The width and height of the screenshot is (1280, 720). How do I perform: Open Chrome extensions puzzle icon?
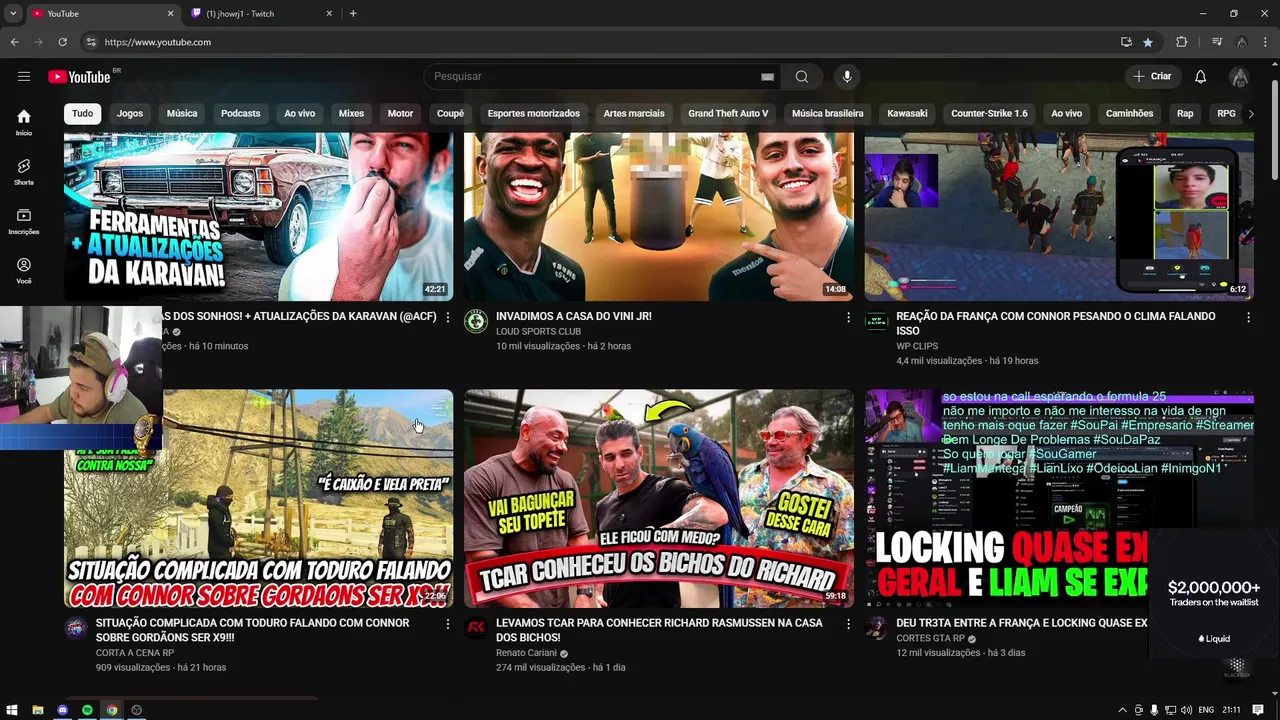[1182, 42]
